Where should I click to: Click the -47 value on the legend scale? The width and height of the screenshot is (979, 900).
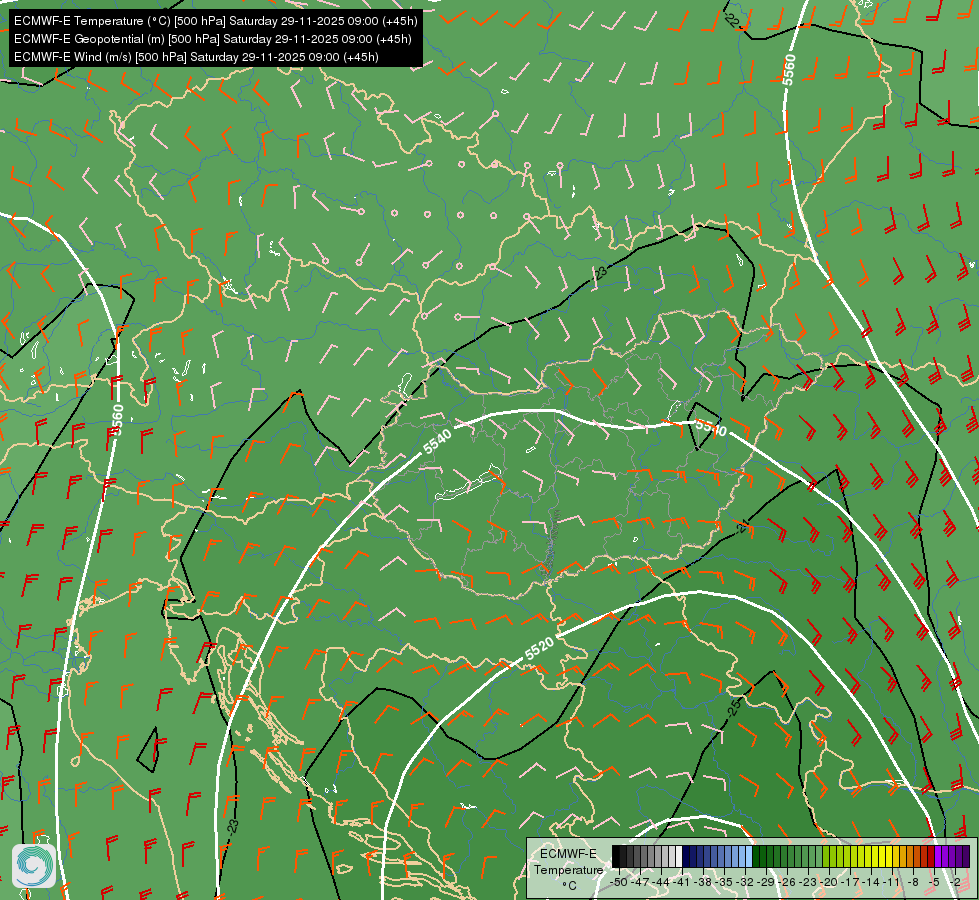click(x=640, y=882)
